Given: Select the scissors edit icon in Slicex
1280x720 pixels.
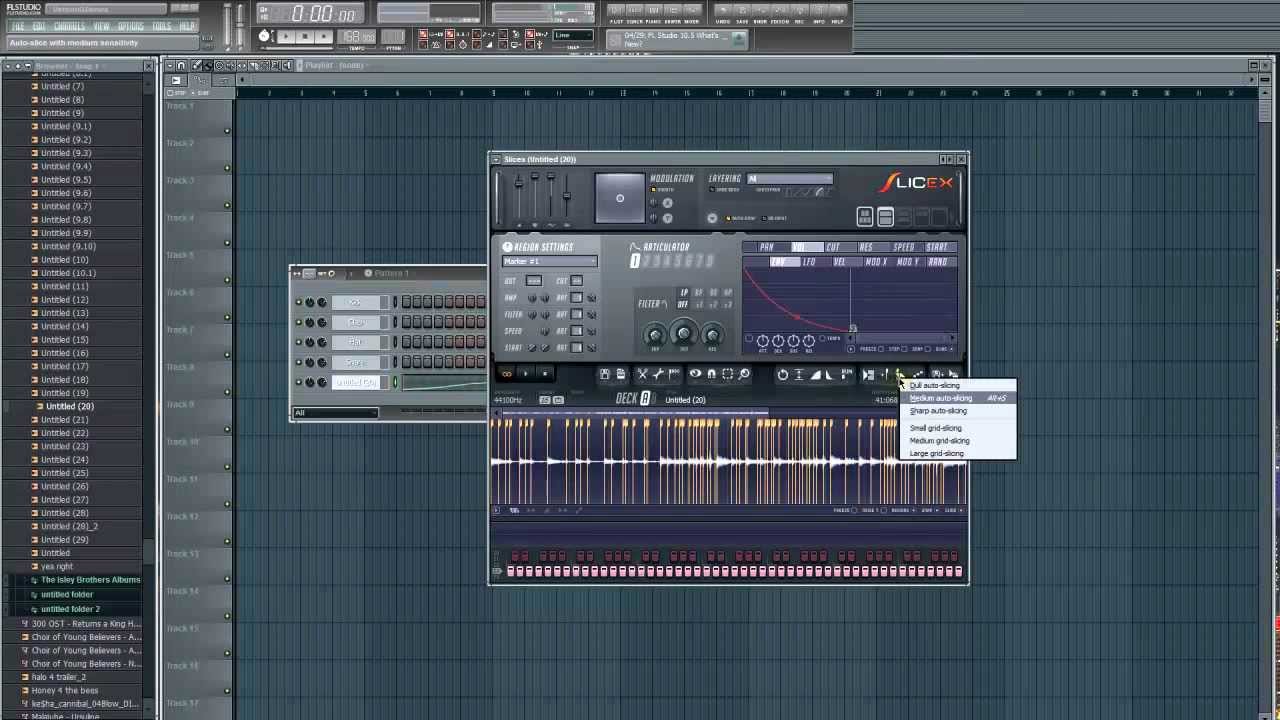Looking at the screenshot, I should (643, 374).
